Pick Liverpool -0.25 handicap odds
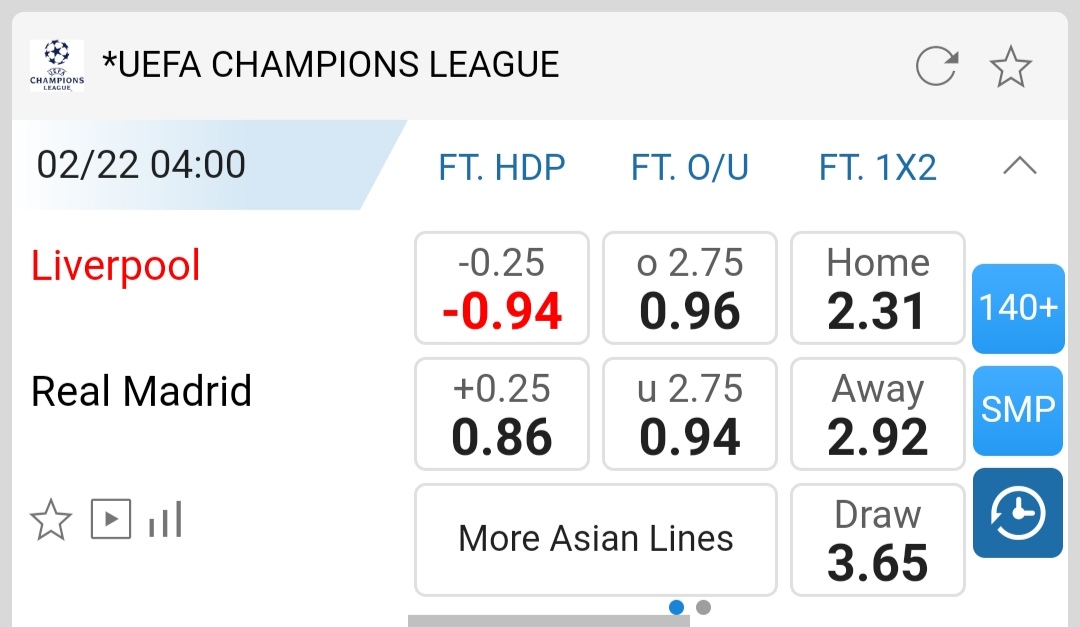 [x=502, y=288]
